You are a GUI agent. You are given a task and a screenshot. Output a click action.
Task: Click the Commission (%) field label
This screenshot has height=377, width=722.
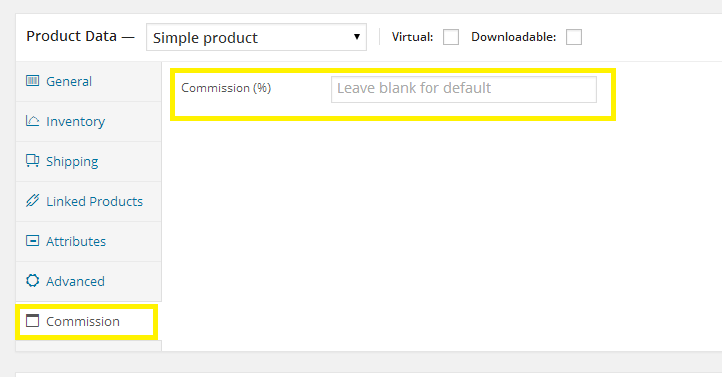coord(226,88)
